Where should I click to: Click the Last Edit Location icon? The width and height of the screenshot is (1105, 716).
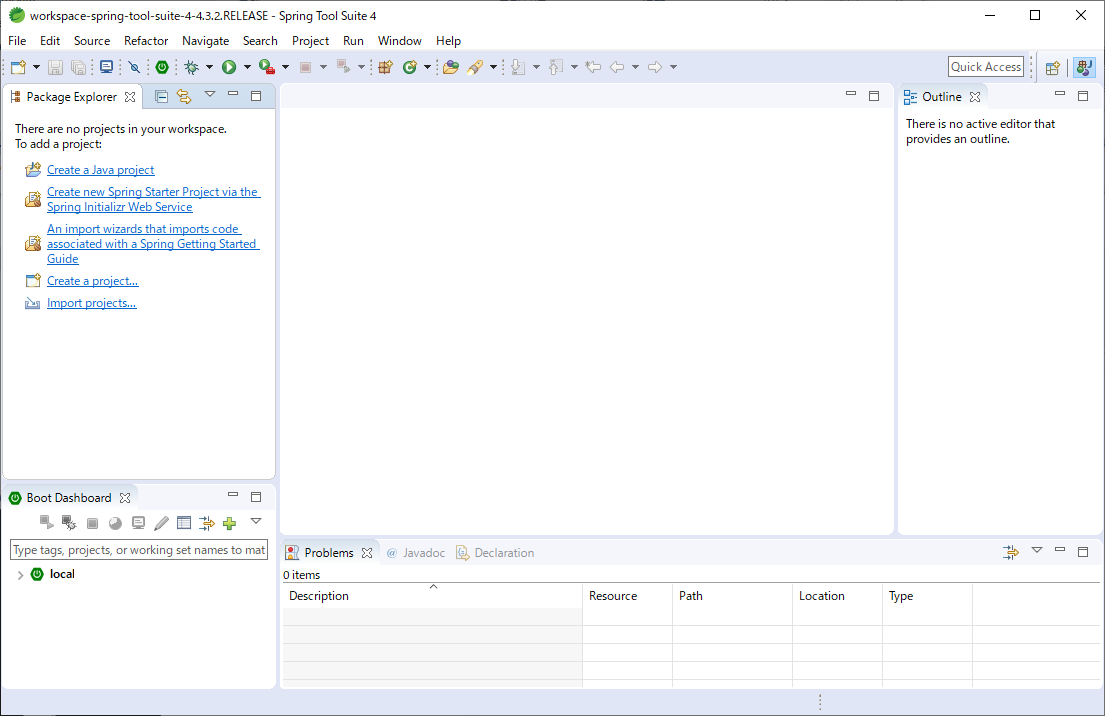[593, 67]
